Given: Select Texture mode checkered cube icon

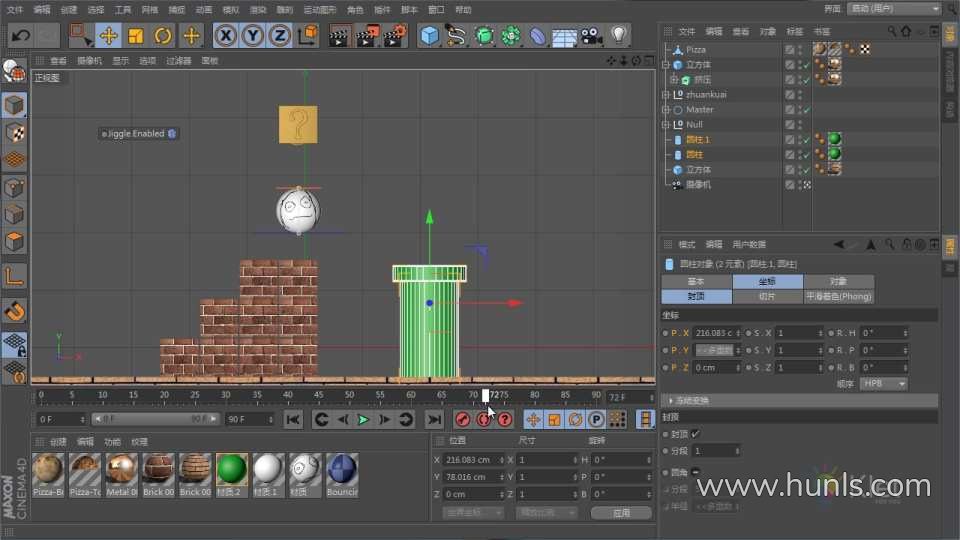Looking at the screenshot, I should click(x=14, y=133).
